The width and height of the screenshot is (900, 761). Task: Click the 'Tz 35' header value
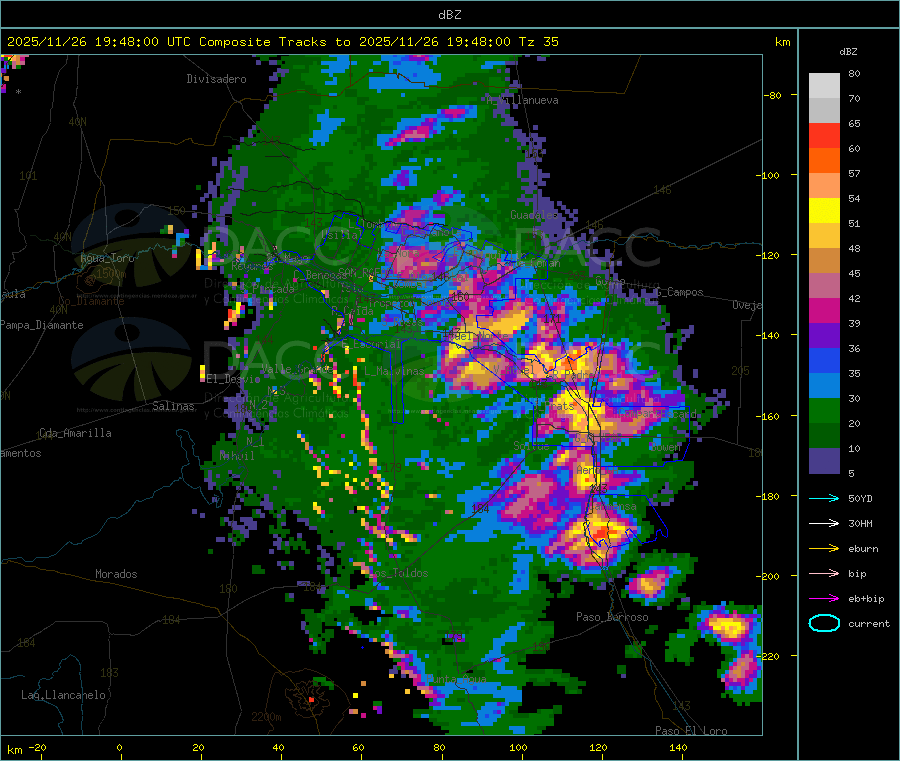coord(538,42)
